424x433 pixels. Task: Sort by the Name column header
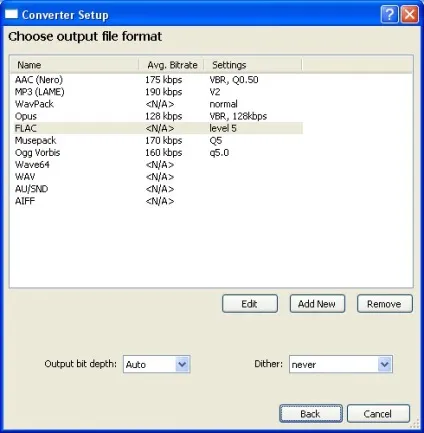(x=74, y=65)
